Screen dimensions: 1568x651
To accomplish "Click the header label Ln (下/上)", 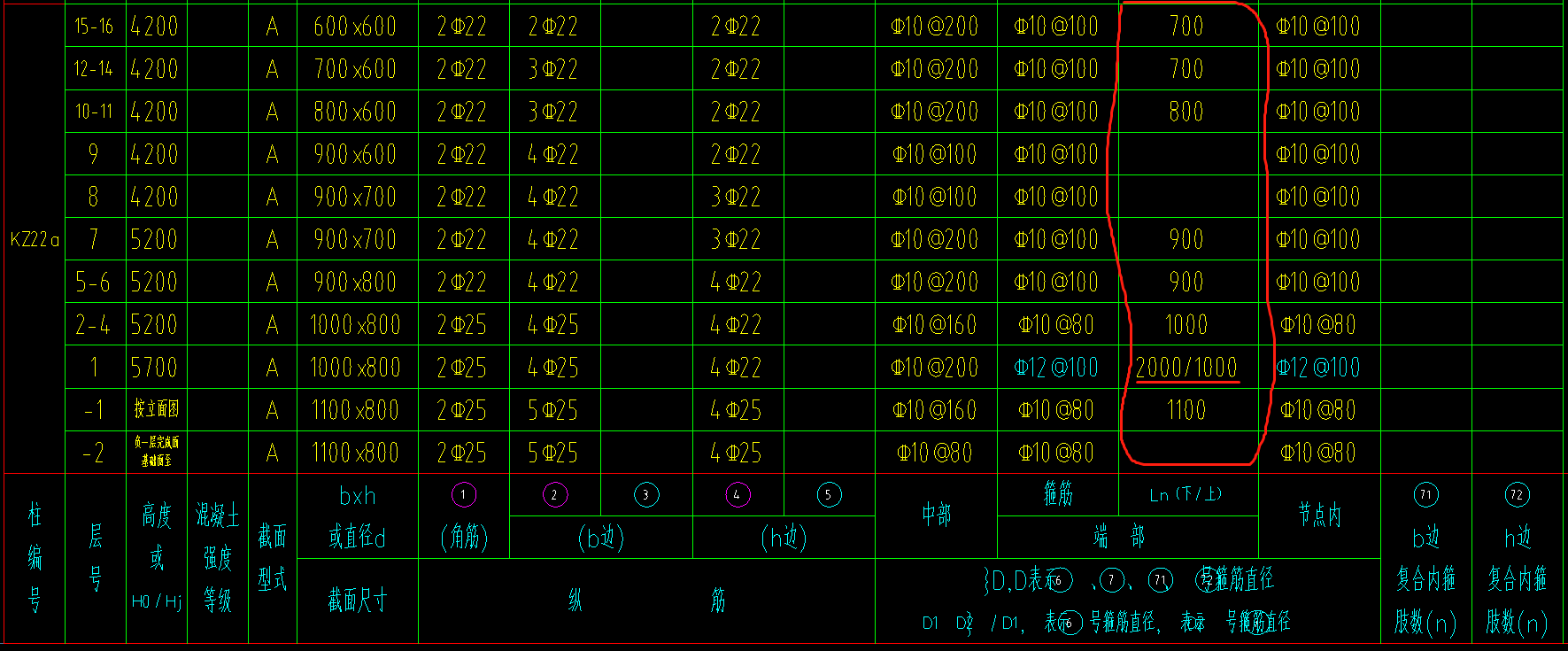I will pyautogui.click(x=1186, y=494).
